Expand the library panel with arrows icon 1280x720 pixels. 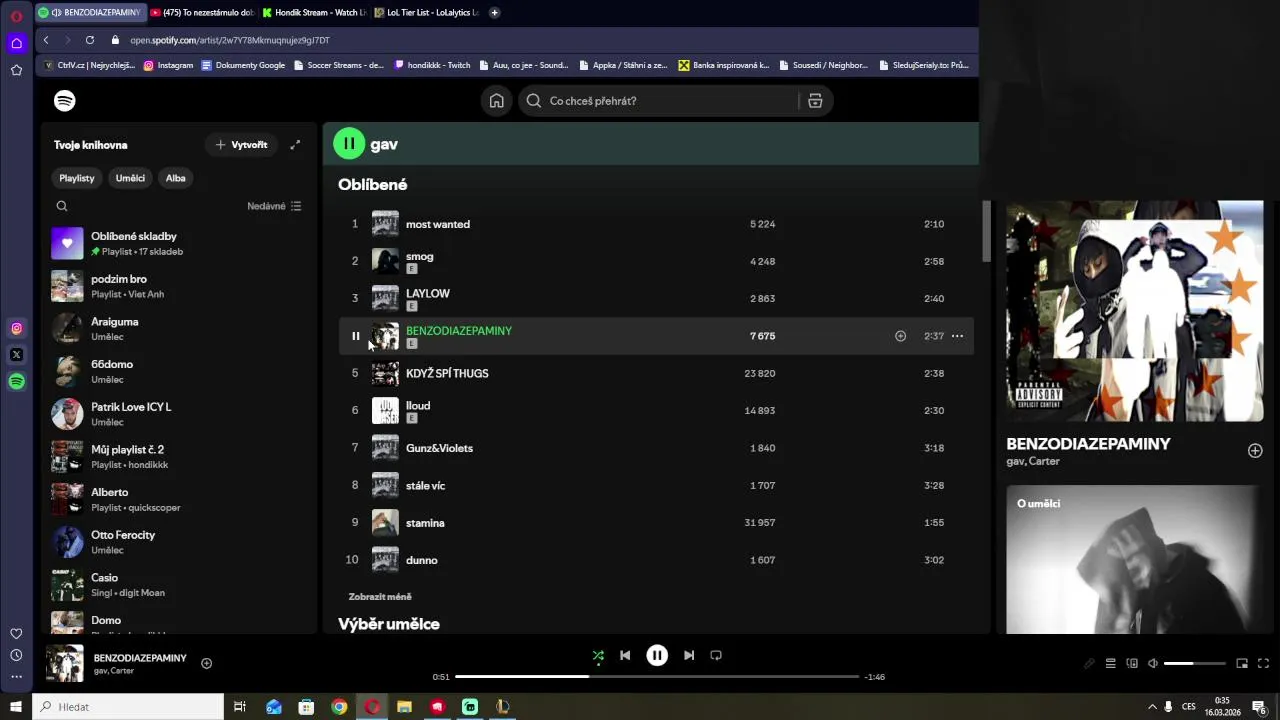point(295,145)
